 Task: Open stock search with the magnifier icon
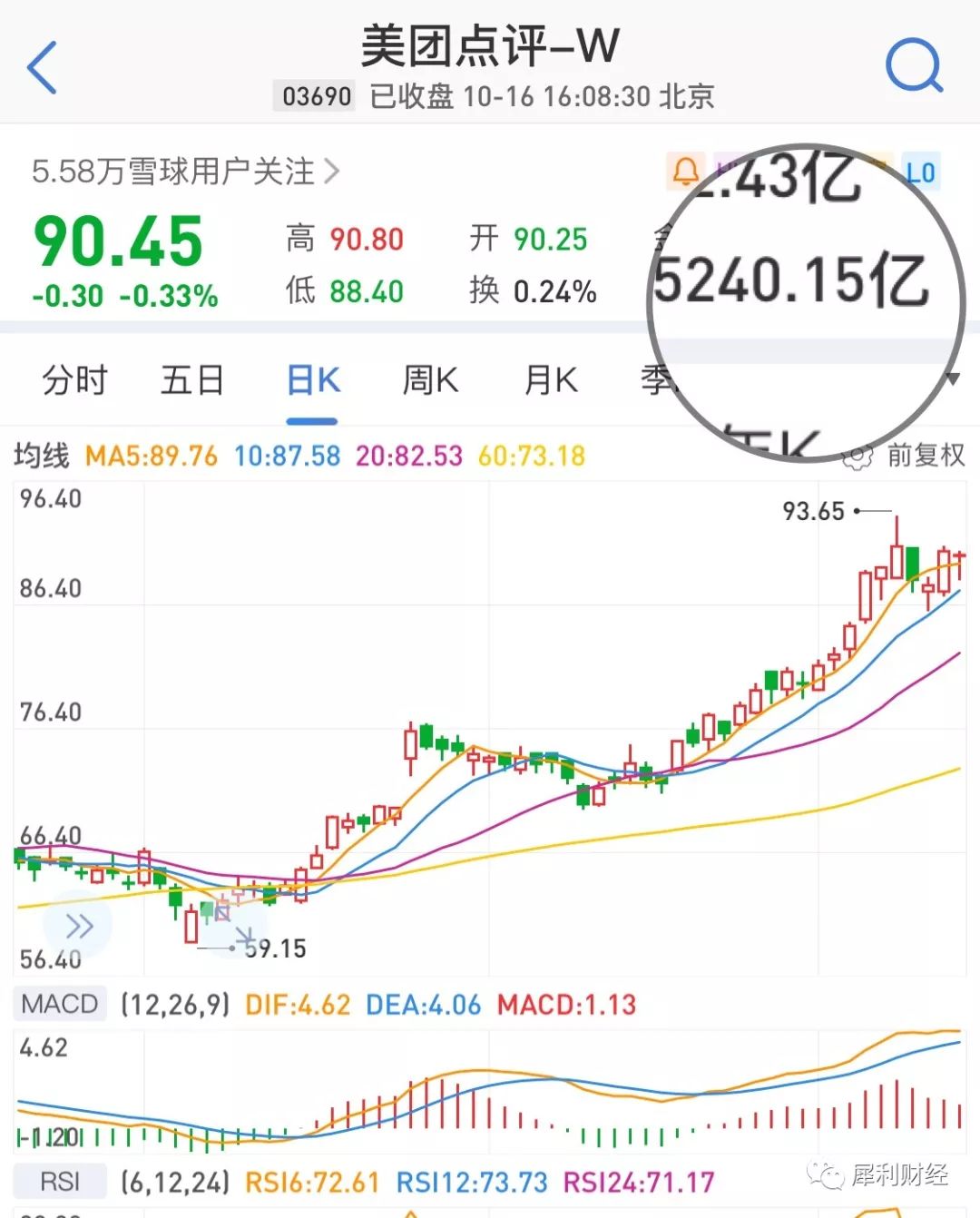[x=914, y=64]
